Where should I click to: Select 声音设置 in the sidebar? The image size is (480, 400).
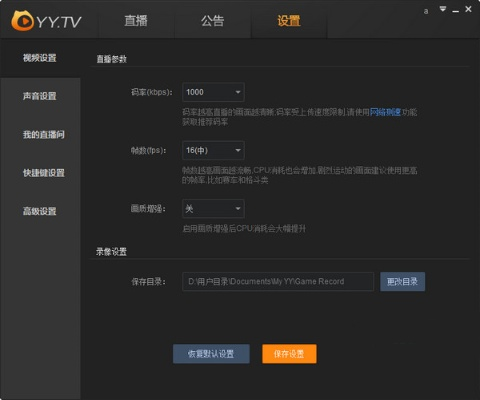[40, 96]
